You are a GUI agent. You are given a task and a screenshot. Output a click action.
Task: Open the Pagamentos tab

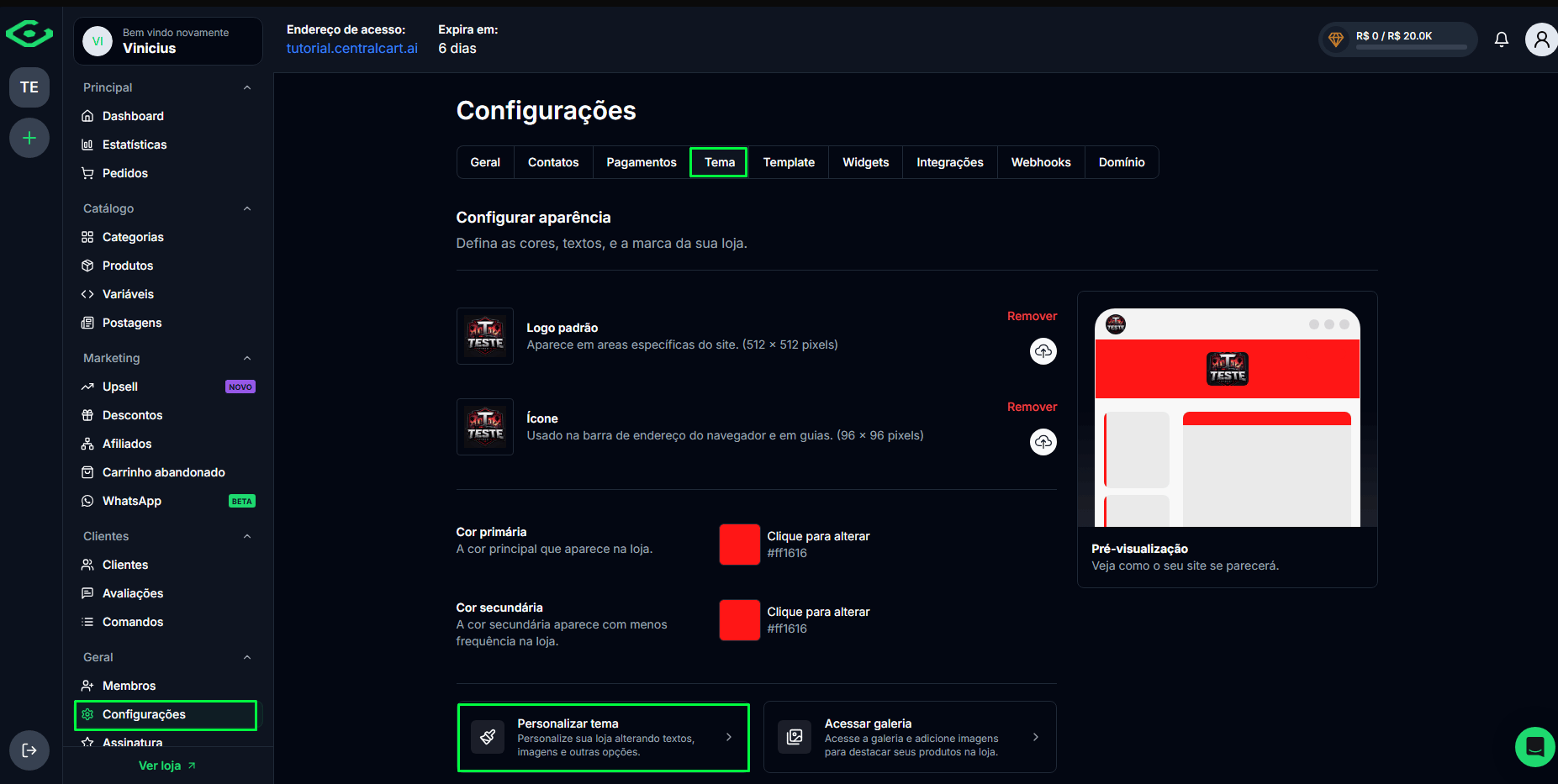[x=642, y=162]
